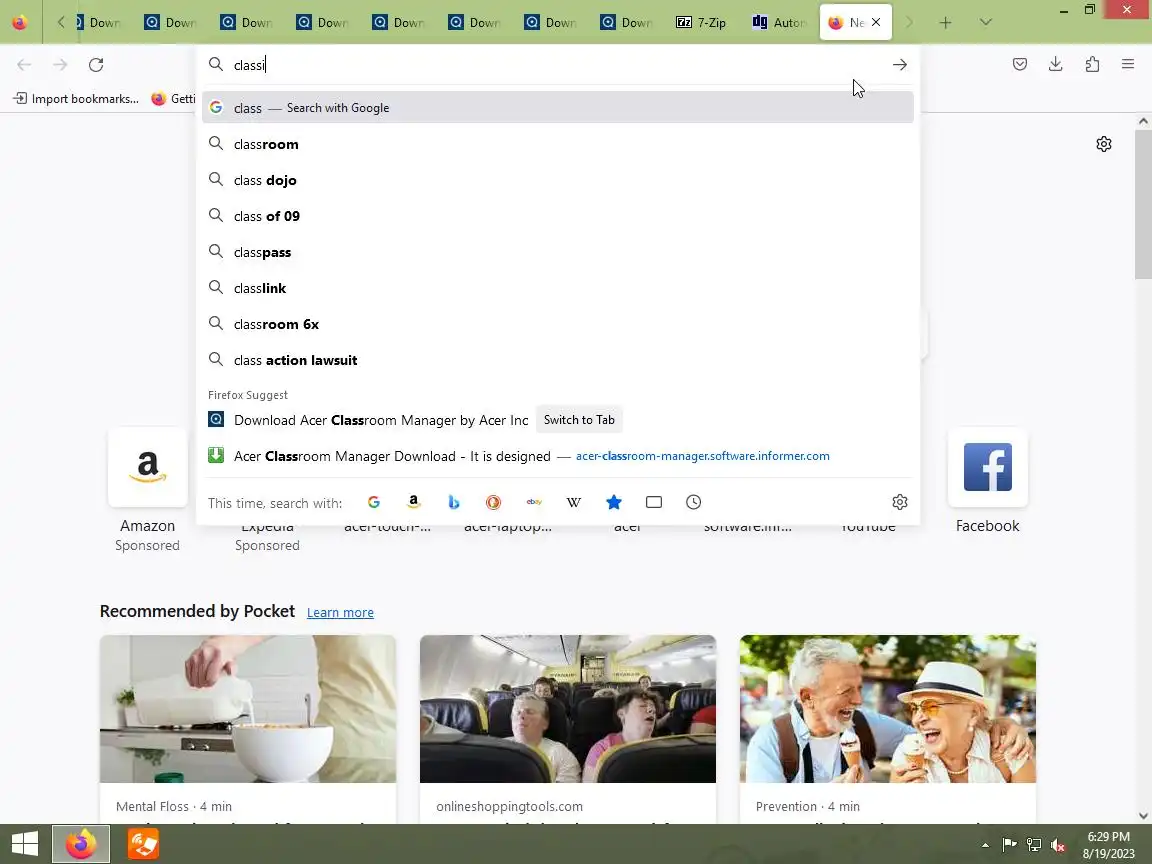Open the Mental Floss article card
The height and width of the screenshot is (864, 1152).
248,729
